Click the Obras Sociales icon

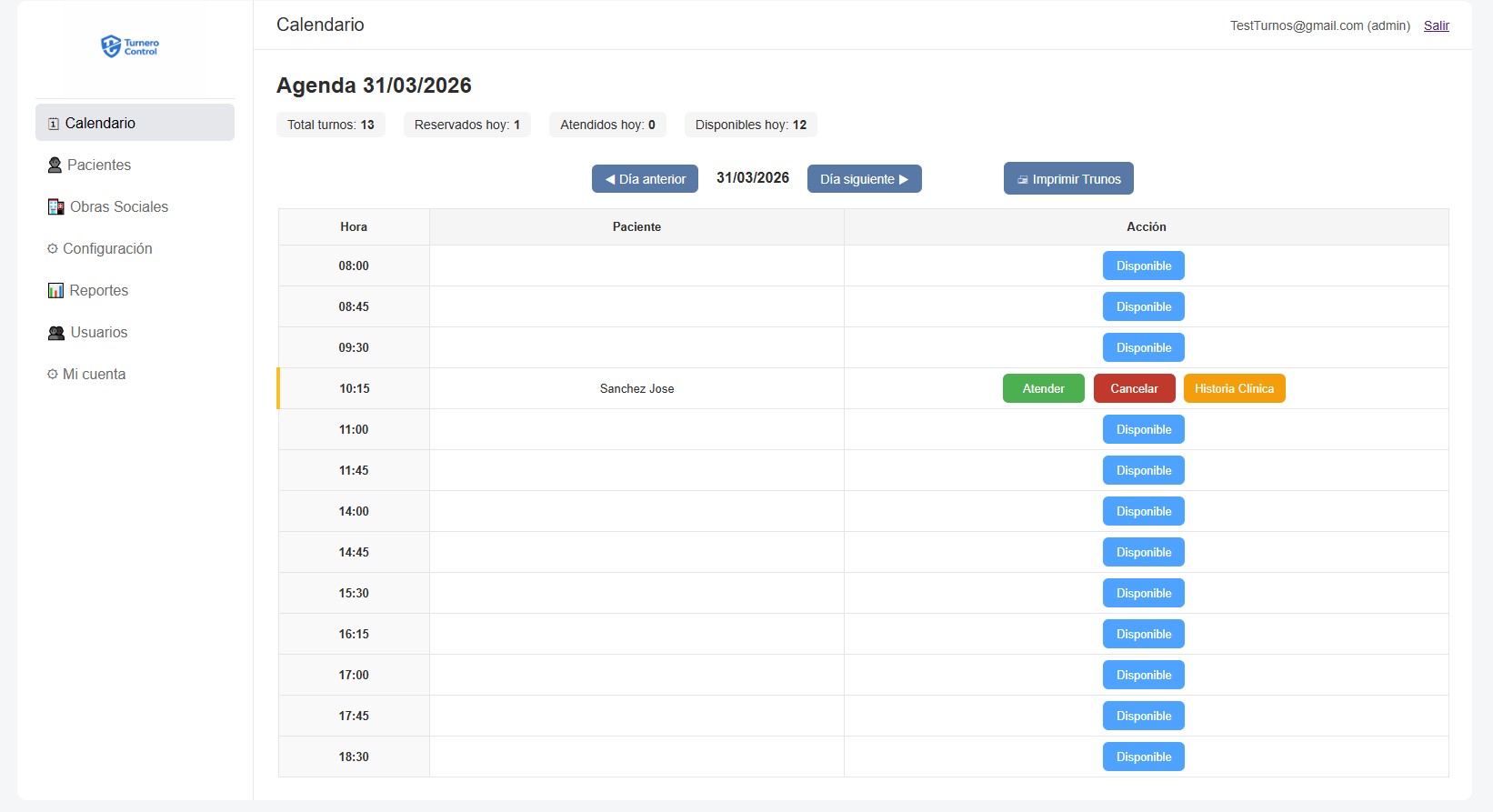pyautogui.click(x=55, y=207)
